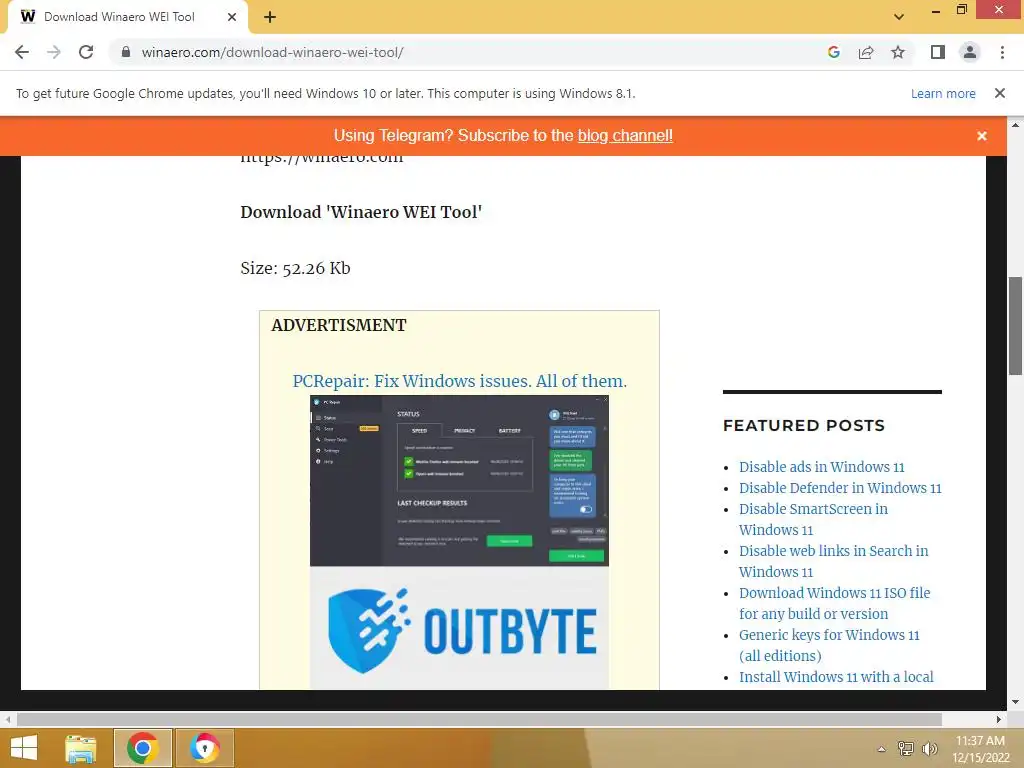Click the padlock site info icon
This screenshot has width=1024, height=768.
(x=126, y=52)
